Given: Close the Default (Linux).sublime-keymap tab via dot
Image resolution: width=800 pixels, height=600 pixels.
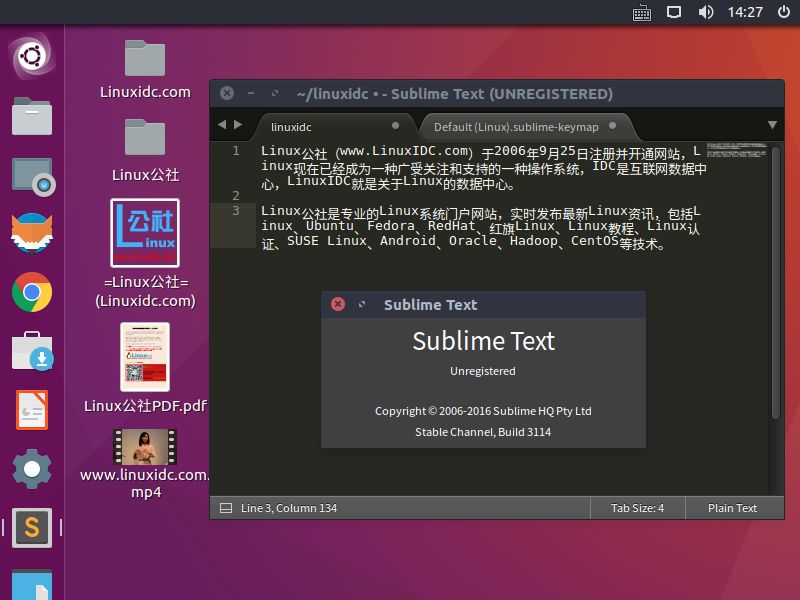Looking at the screenshot, I should click(613, 126).
